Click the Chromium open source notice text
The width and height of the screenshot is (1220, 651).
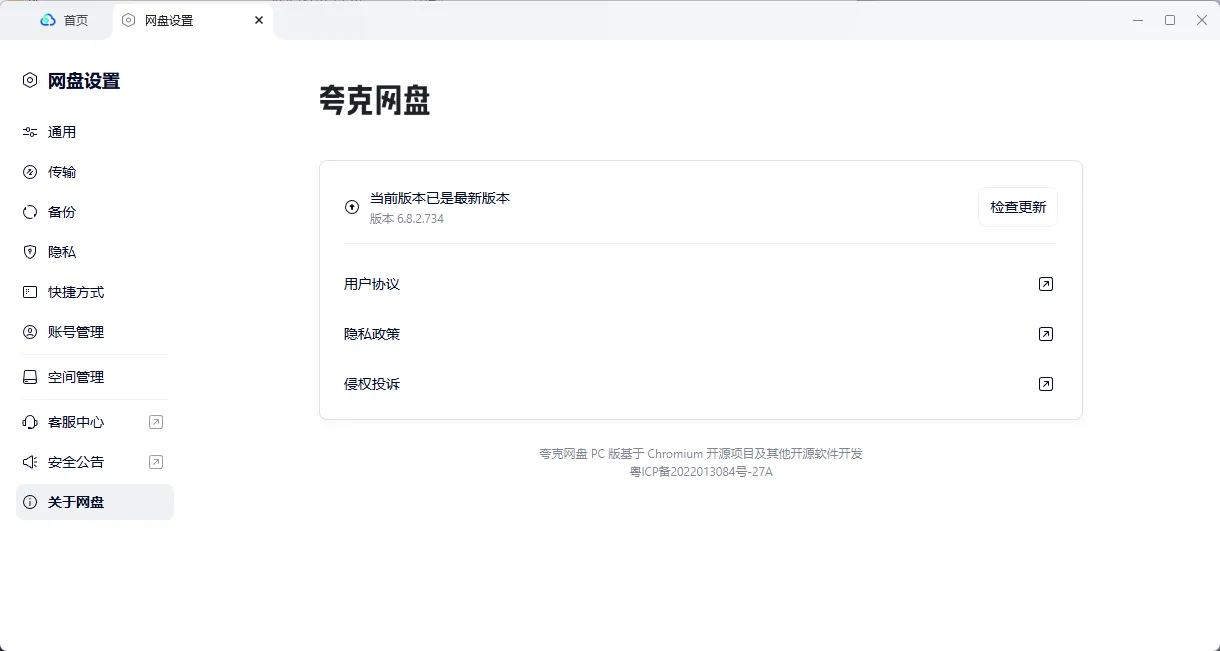point(701,453)
